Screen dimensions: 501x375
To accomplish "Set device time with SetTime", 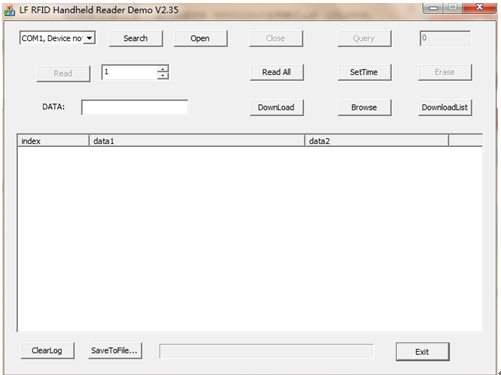I will [364, 72].
